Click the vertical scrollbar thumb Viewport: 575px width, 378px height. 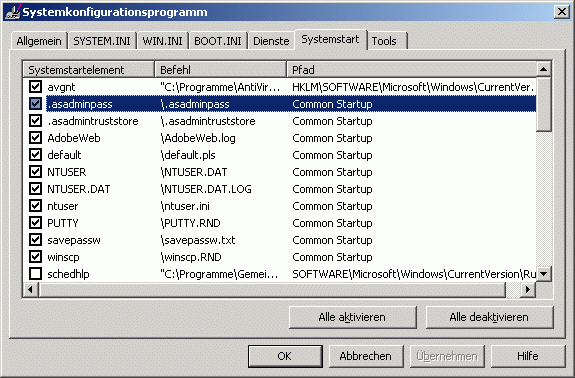pyautogui.click(x=543, y=104)
